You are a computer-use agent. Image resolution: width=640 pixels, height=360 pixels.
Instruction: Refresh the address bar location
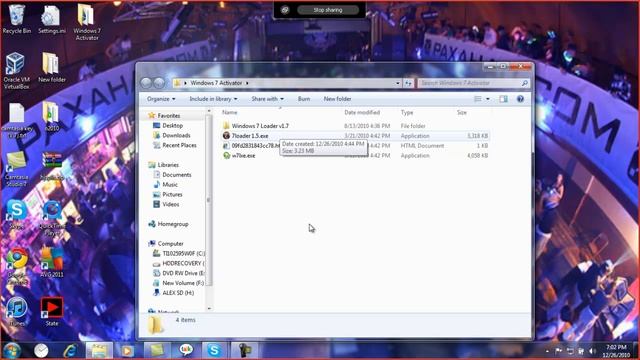tap(408, 83)
